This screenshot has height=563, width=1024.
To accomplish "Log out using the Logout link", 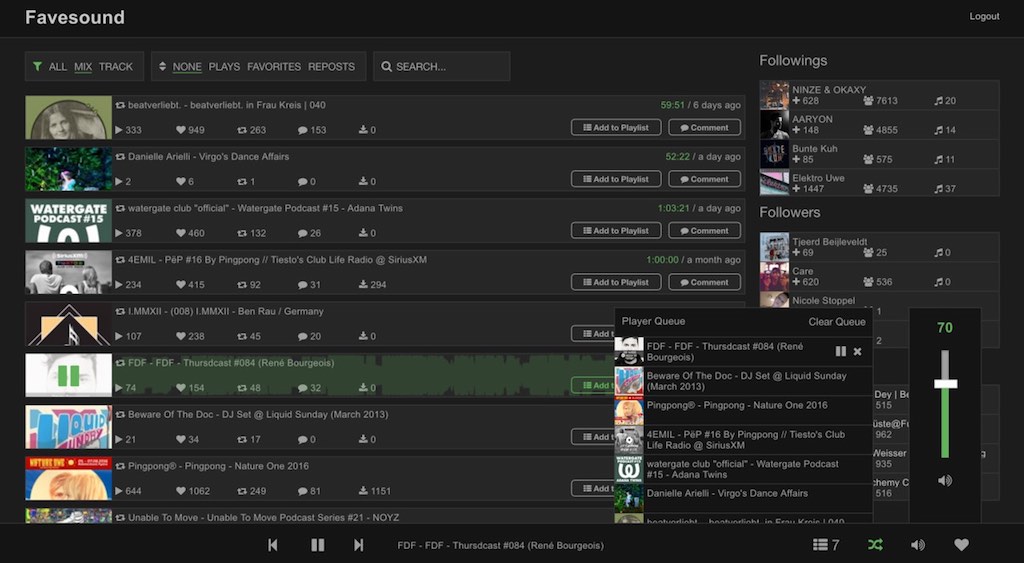I will (x=984, y=16).
